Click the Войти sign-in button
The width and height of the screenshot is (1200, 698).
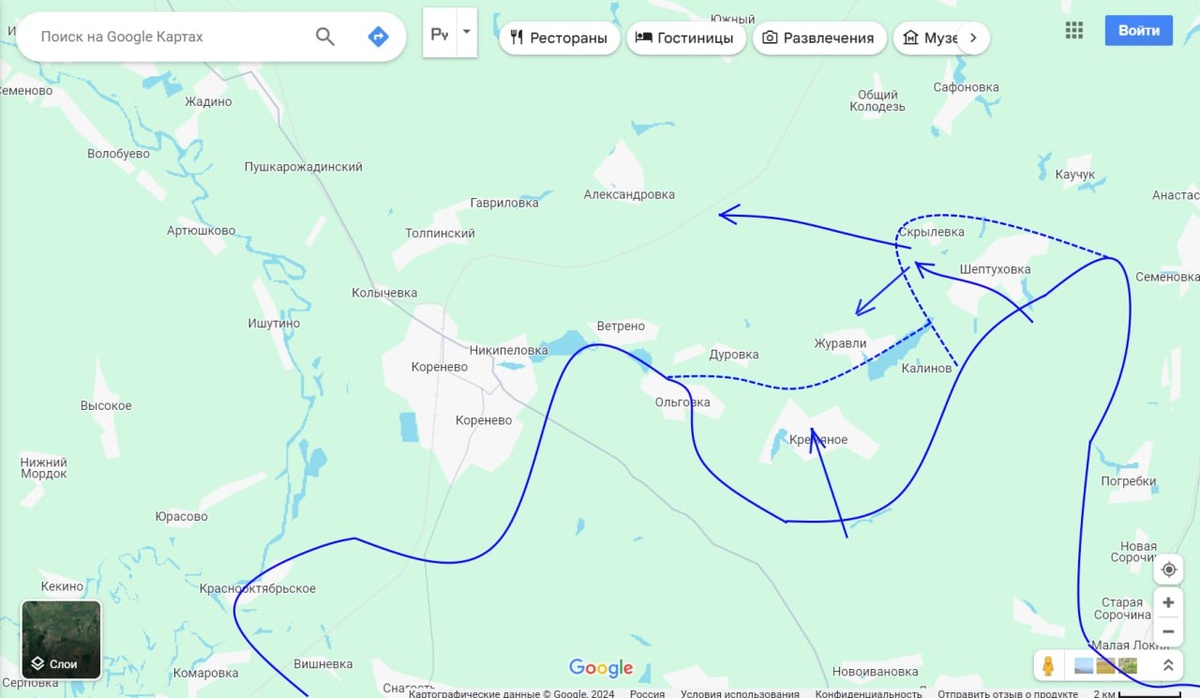[1139, 30]
